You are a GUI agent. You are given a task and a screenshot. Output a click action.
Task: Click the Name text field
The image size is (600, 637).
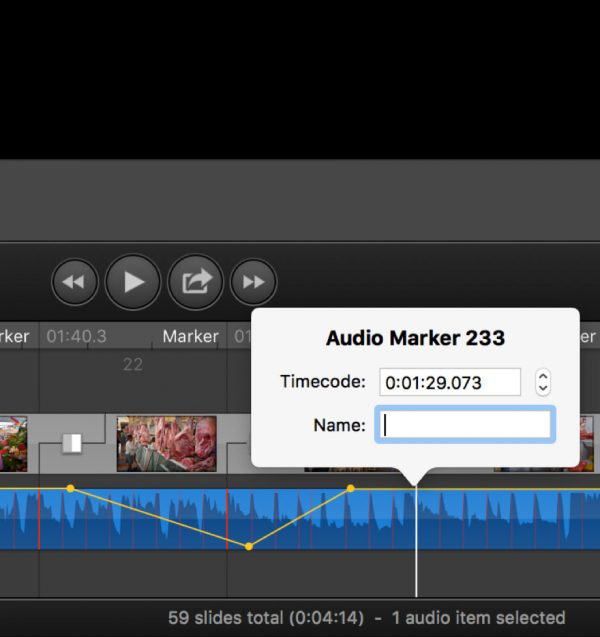click(x=465, y=425)
